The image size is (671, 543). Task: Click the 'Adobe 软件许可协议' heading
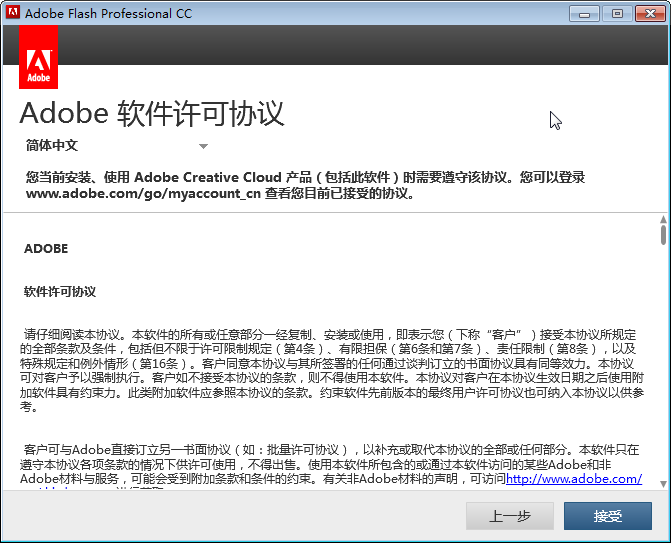[152, 113]
